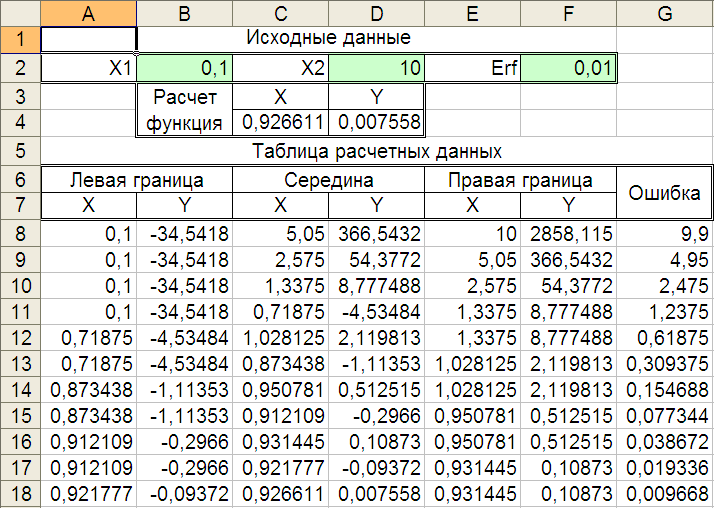Click green input cell with value 0,01
714x508 pixels.
pos(569,68)
